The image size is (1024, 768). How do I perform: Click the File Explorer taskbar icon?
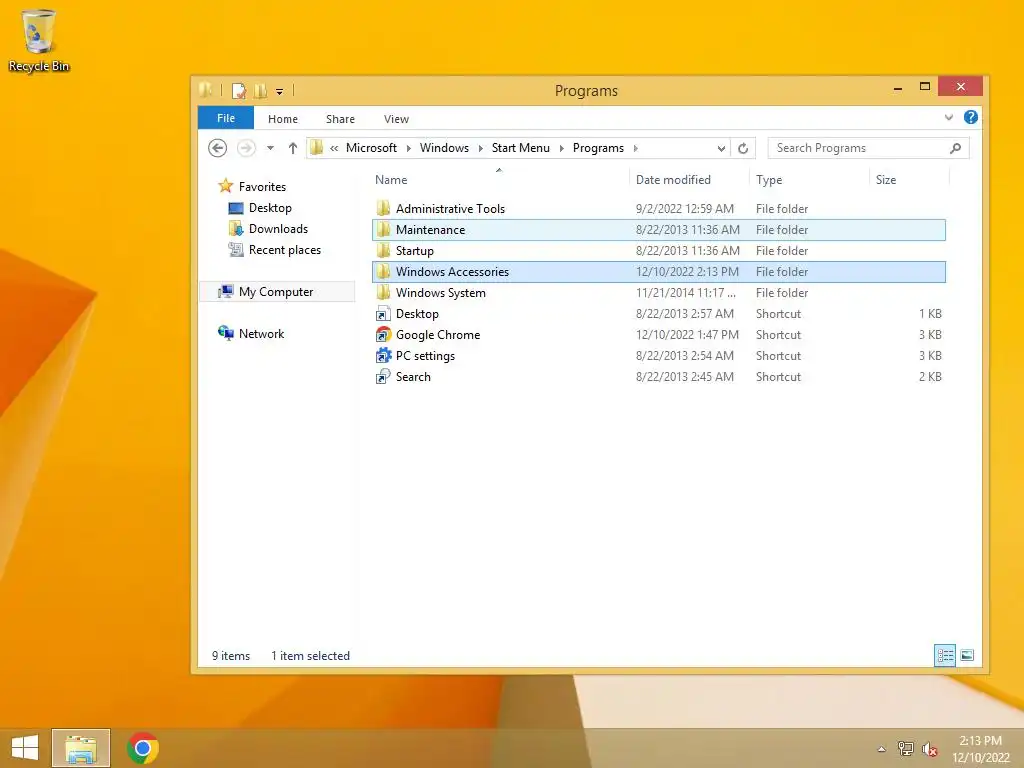coord(81,748)
